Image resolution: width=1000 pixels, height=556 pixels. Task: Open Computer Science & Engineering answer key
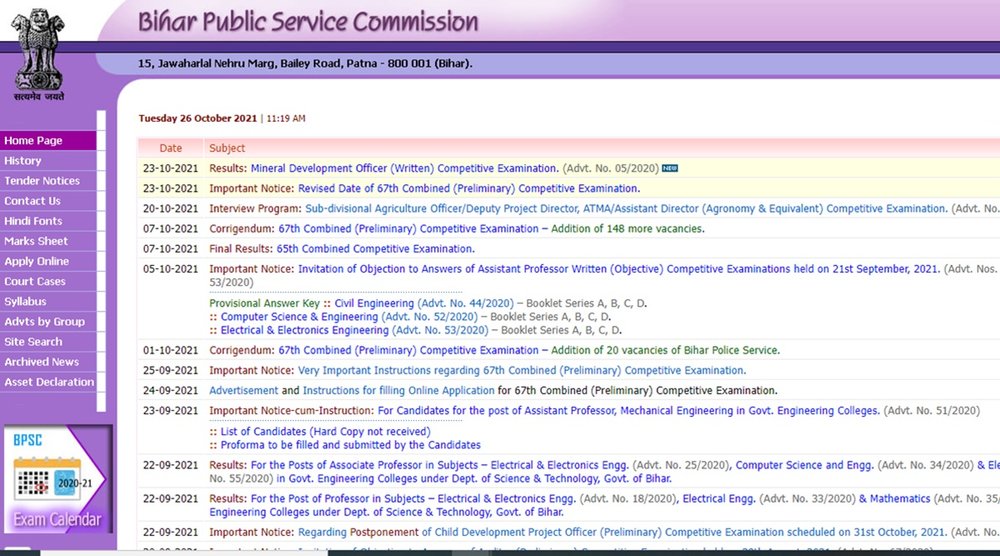click(299, 317)
